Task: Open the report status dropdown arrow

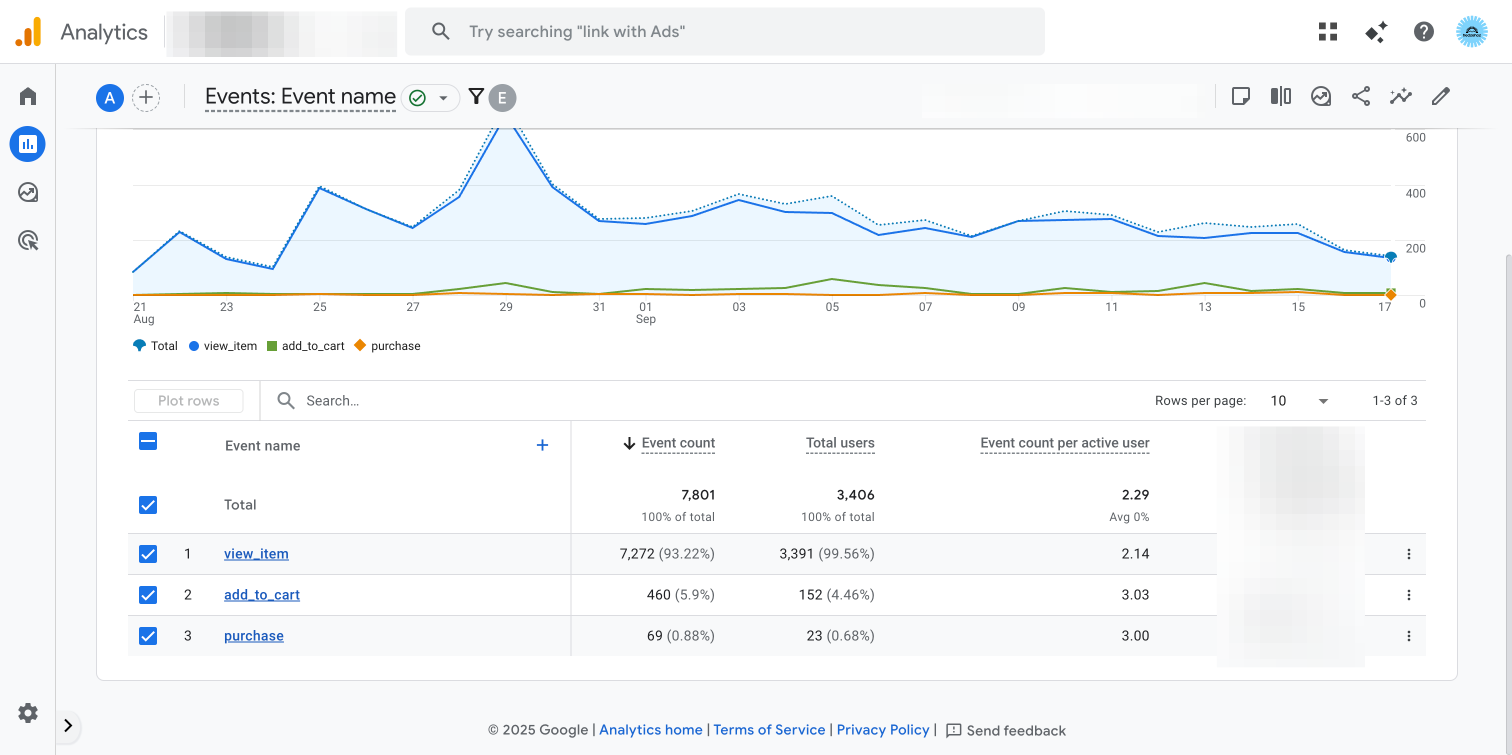Action: coord(443,98)
